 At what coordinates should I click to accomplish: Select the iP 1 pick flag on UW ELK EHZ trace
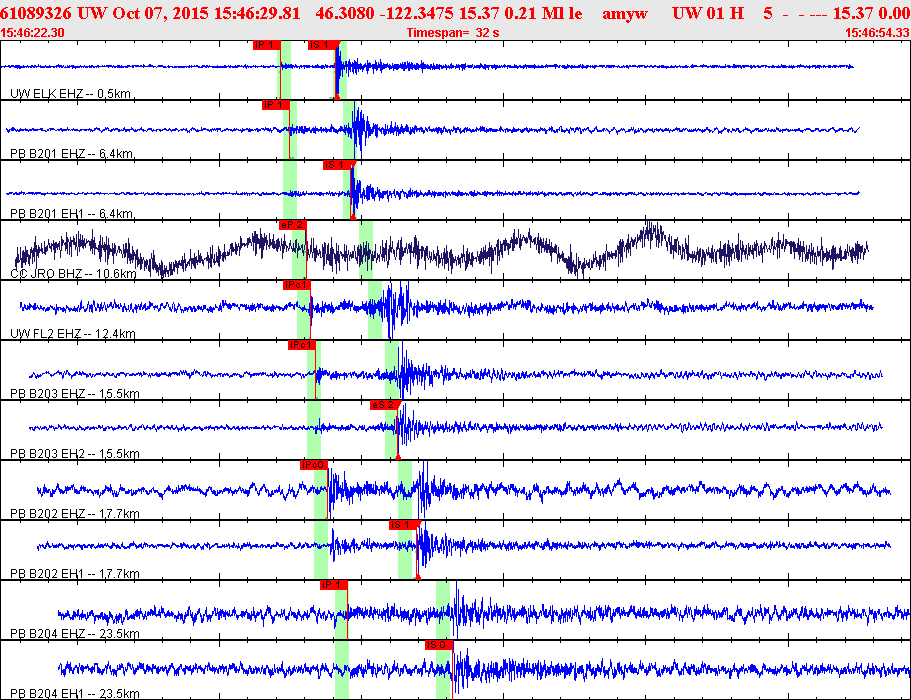point(267,45)
